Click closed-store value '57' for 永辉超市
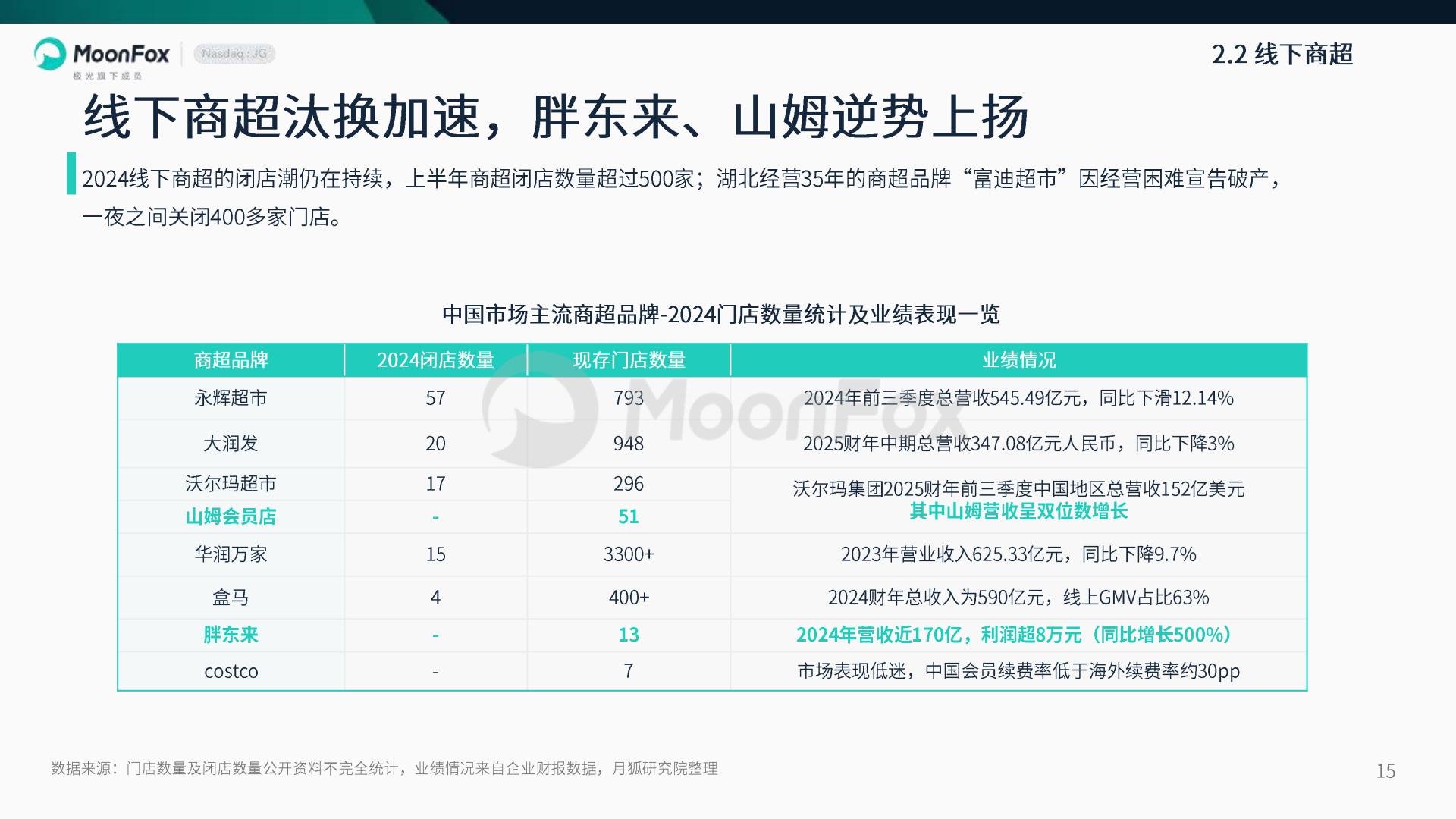The image size is (1456, 819). 435,398
